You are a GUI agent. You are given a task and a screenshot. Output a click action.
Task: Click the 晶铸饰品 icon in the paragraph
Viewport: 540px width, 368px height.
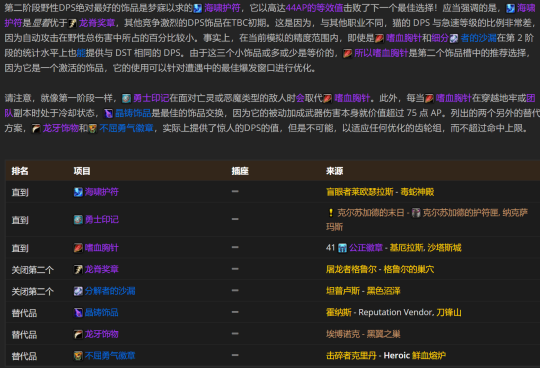[108, 113]
